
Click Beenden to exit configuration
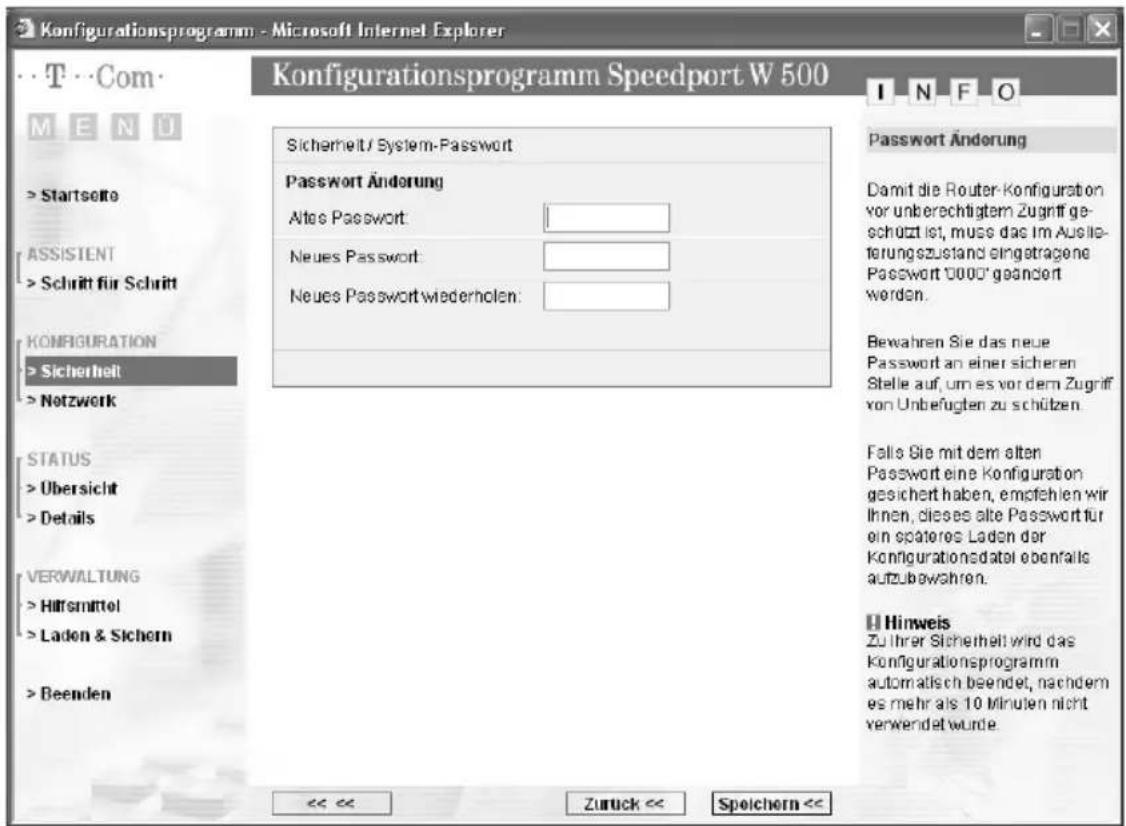pos(69,694)
